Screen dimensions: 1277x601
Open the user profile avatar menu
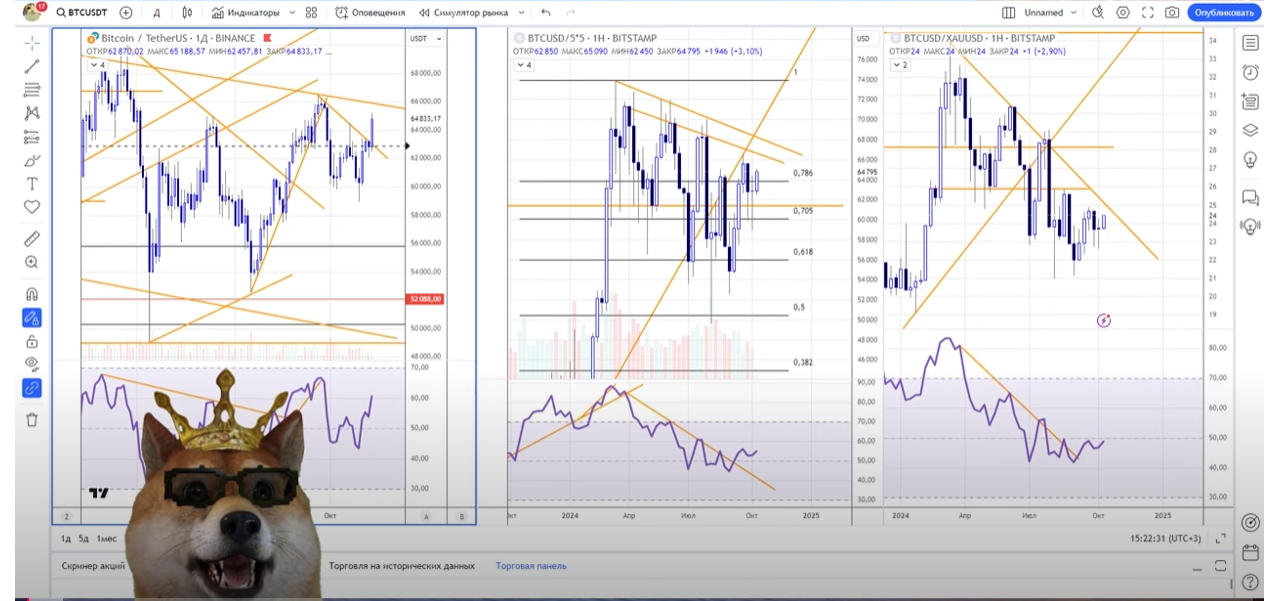click(x=32, y=12)
